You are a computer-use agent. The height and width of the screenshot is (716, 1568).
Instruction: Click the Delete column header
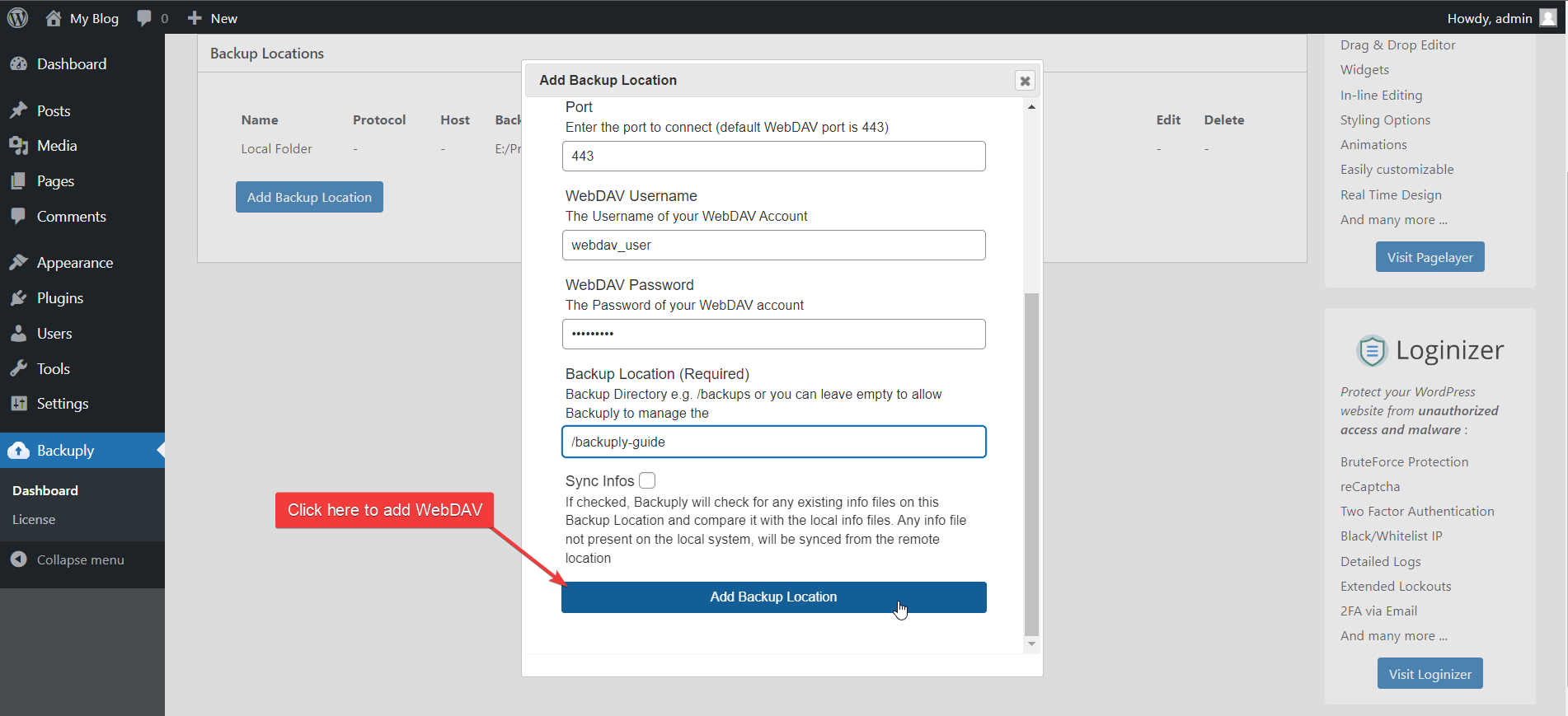coord(1223,120)
